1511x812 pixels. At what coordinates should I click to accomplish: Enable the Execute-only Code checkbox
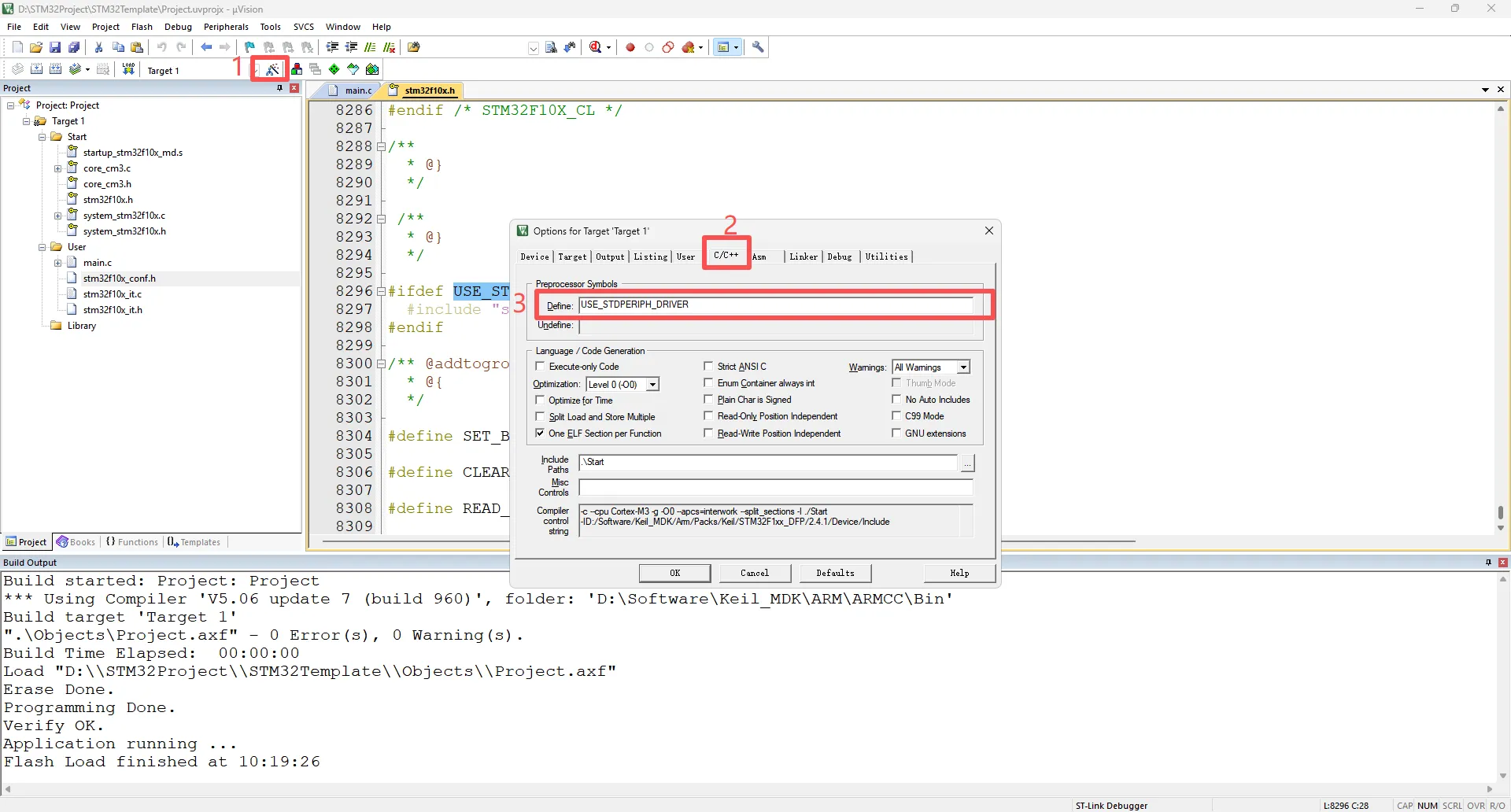coord(540,367)
